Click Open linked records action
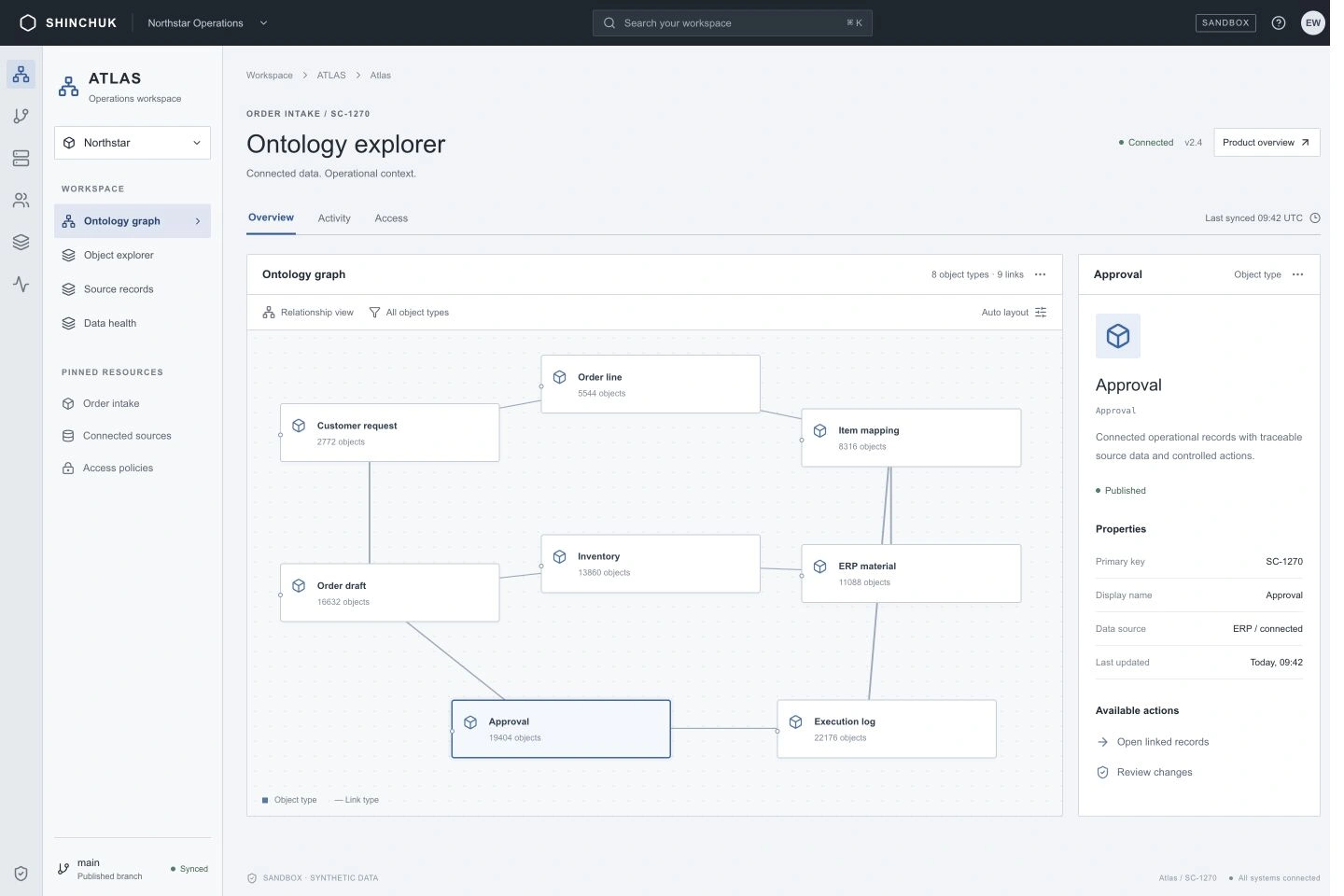This screenshot has height=896, width=1344. 1153,742
